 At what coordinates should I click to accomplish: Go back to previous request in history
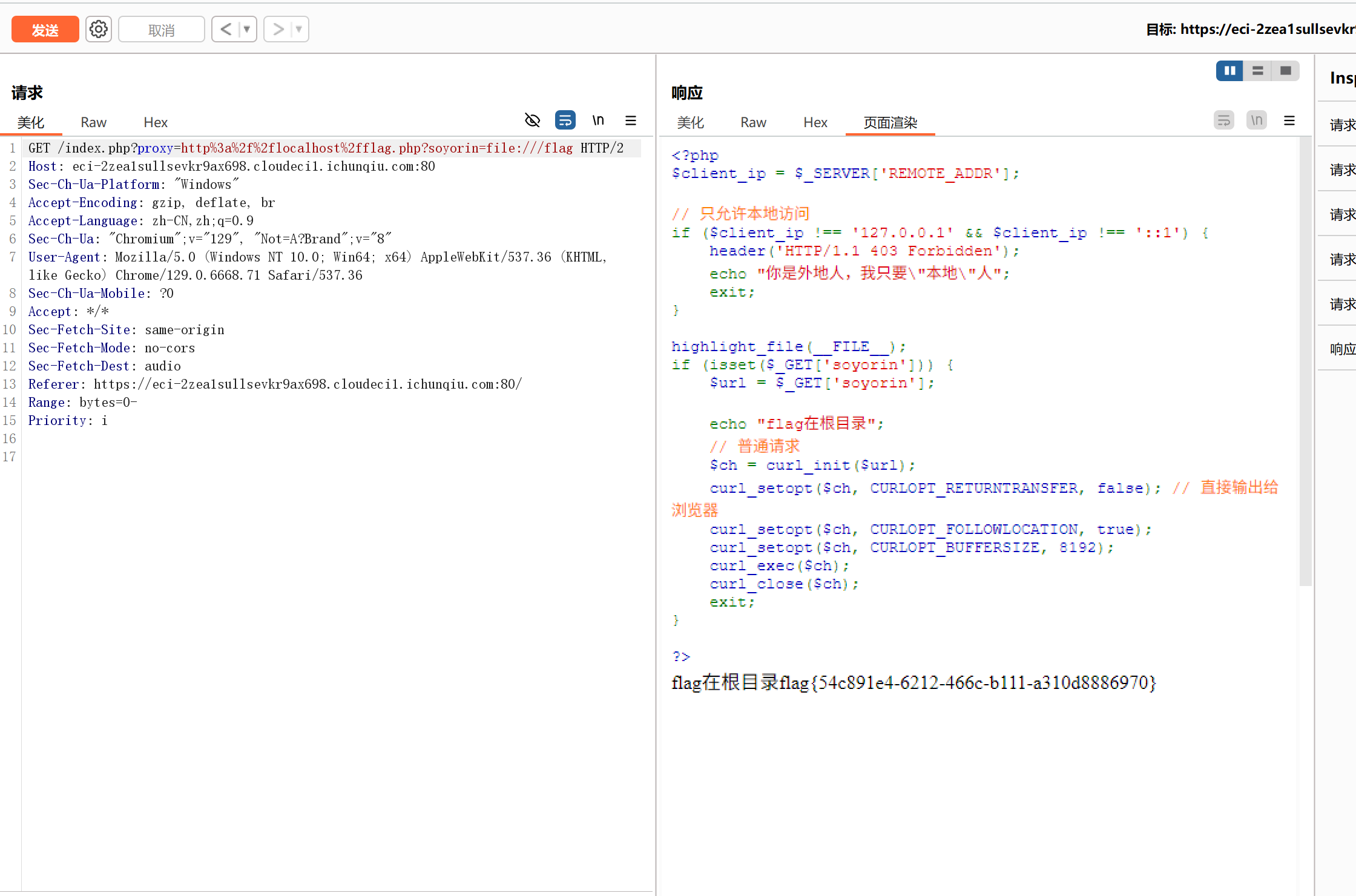(226, 29)
